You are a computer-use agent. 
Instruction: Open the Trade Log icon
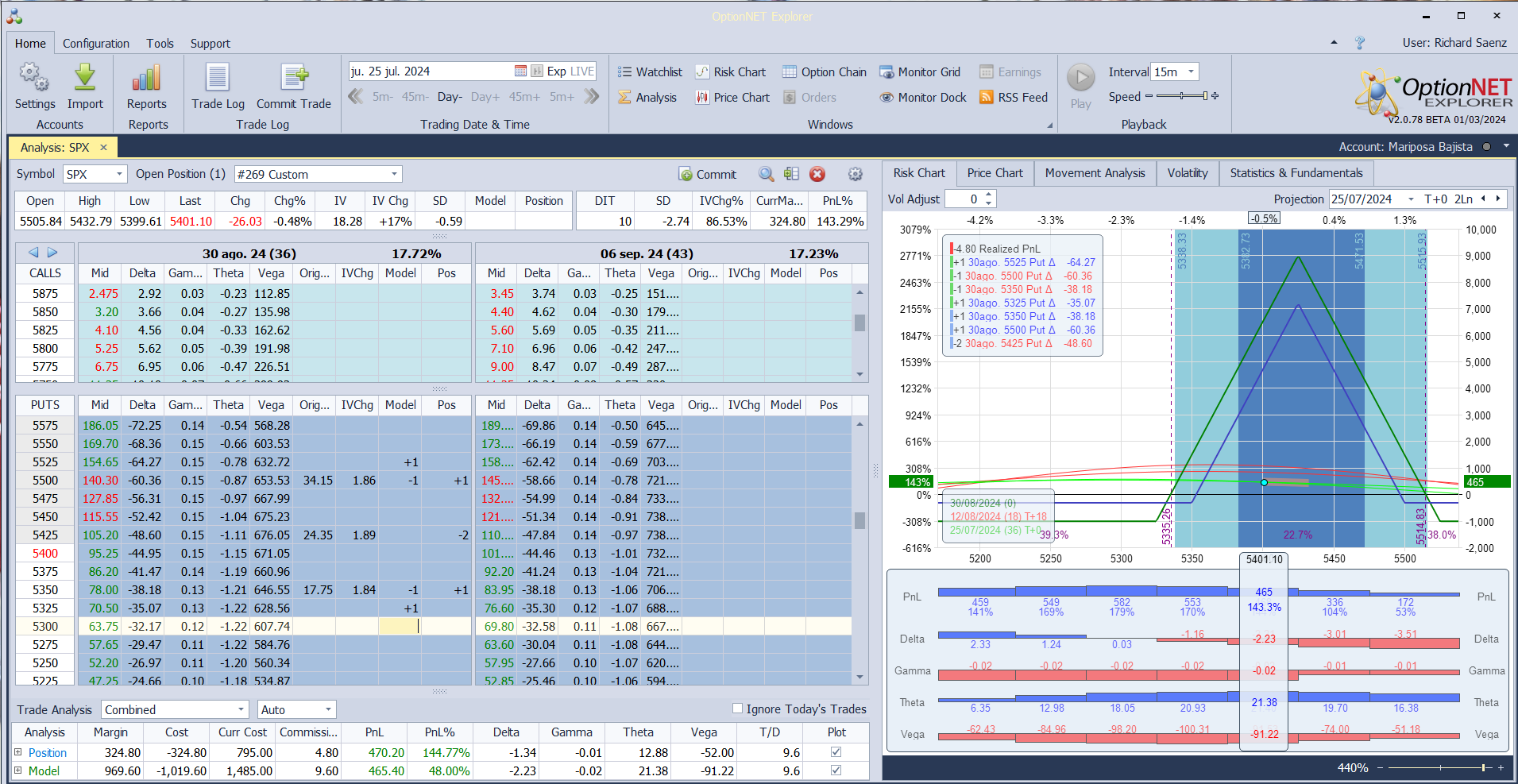click(x=217, y=78)
